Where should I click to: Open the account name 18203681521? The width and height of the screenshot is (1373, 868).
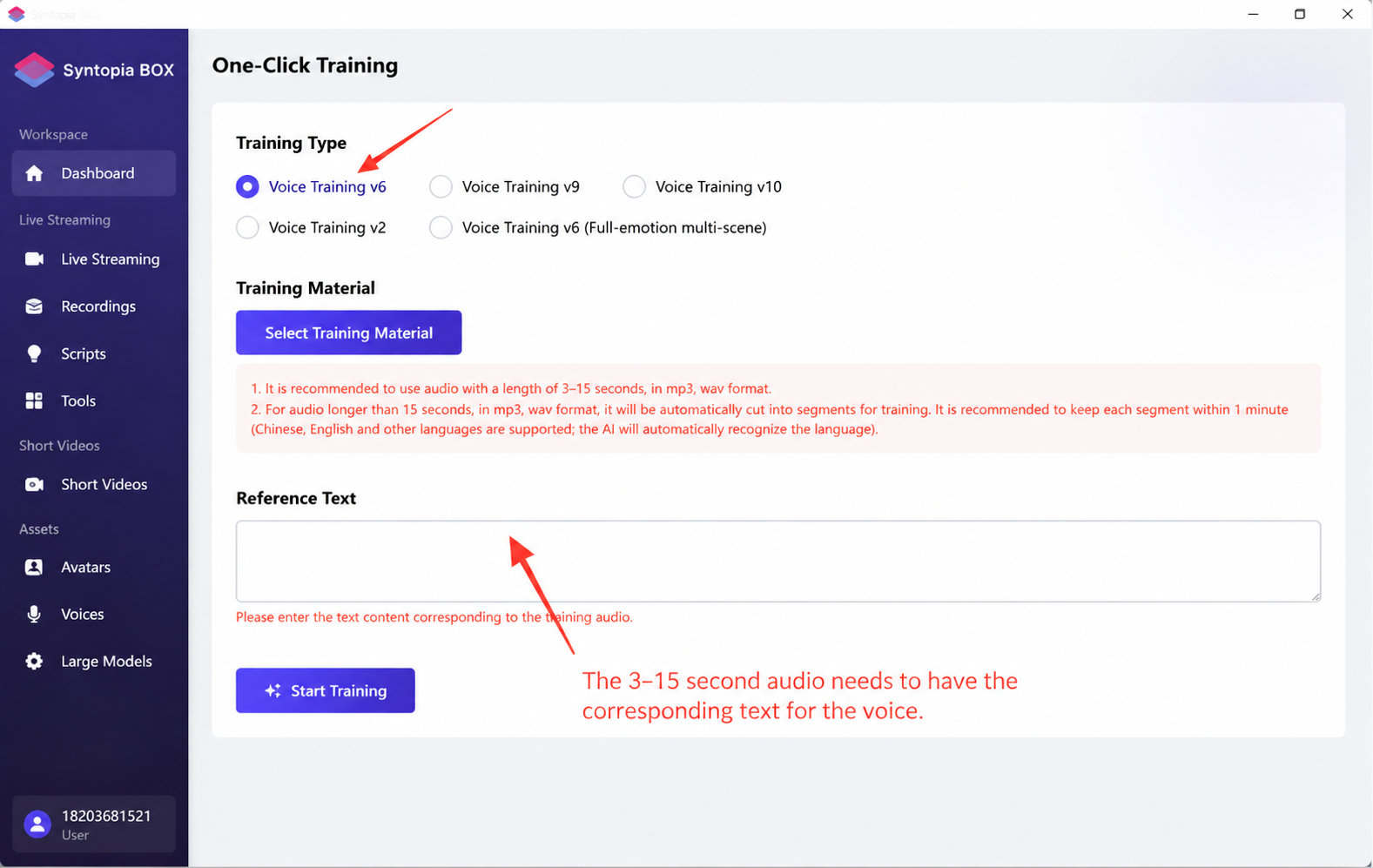(106, 816)
